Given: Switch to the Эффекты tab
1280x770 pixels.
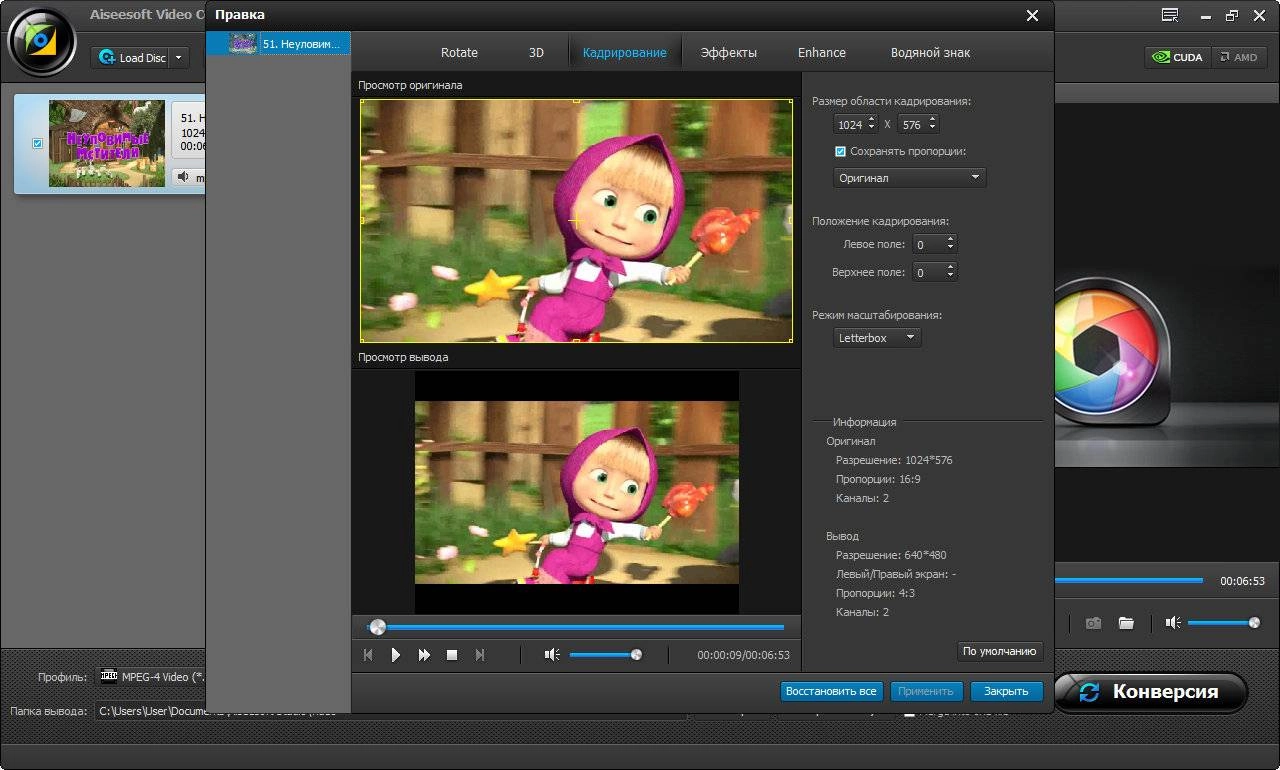Looking at the screenshot, I should coord(729,52).
